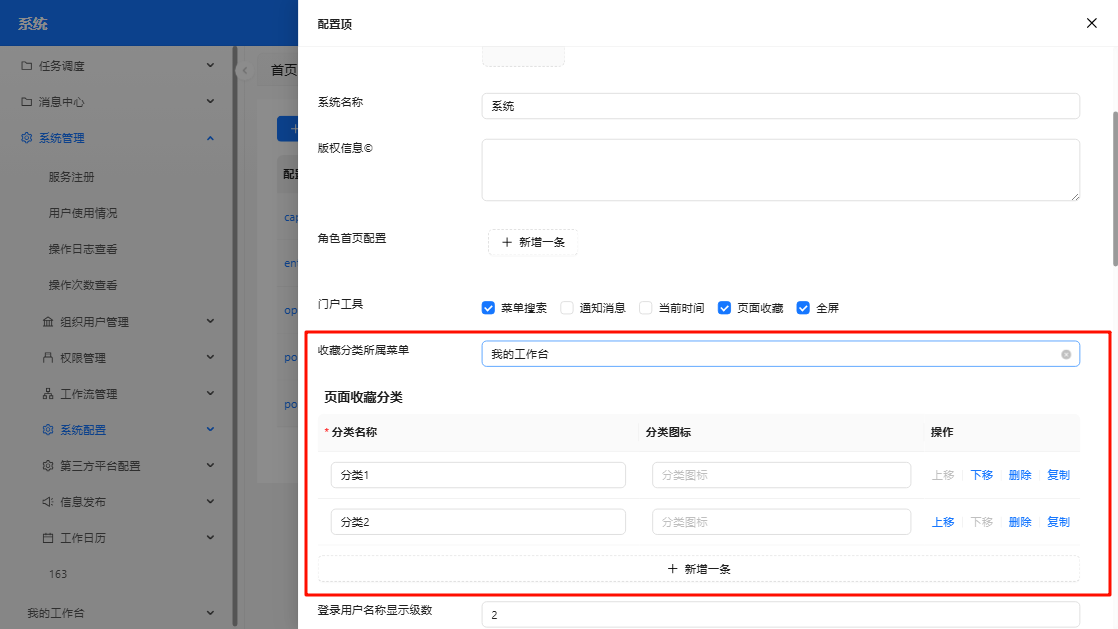This screenshot has height=629, width=1118.
Task: Expand the 第三方平台配置 chevron
Action: [210, 465]
